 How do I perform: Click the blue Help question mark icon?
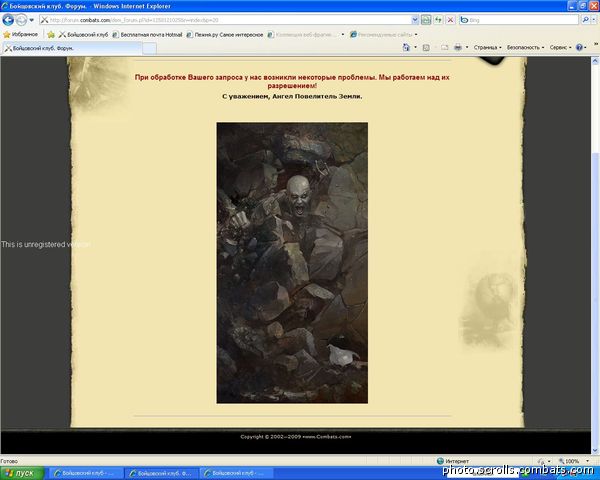coord(579,47)
